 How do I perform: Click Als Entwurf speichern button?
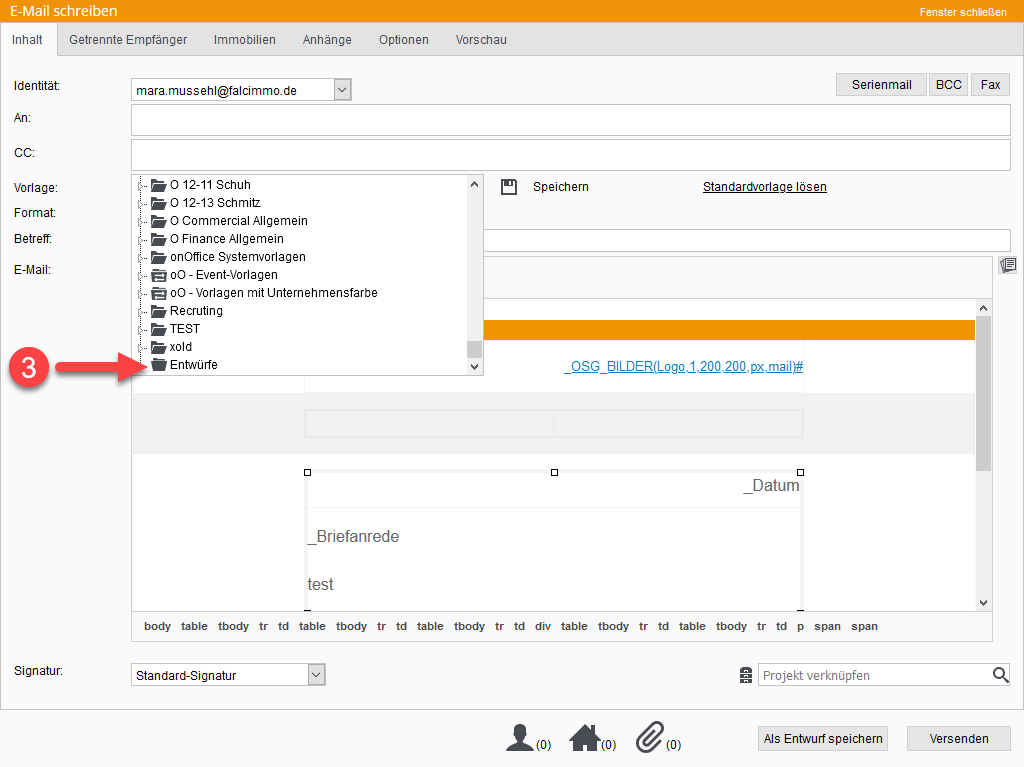pos(823,738)
